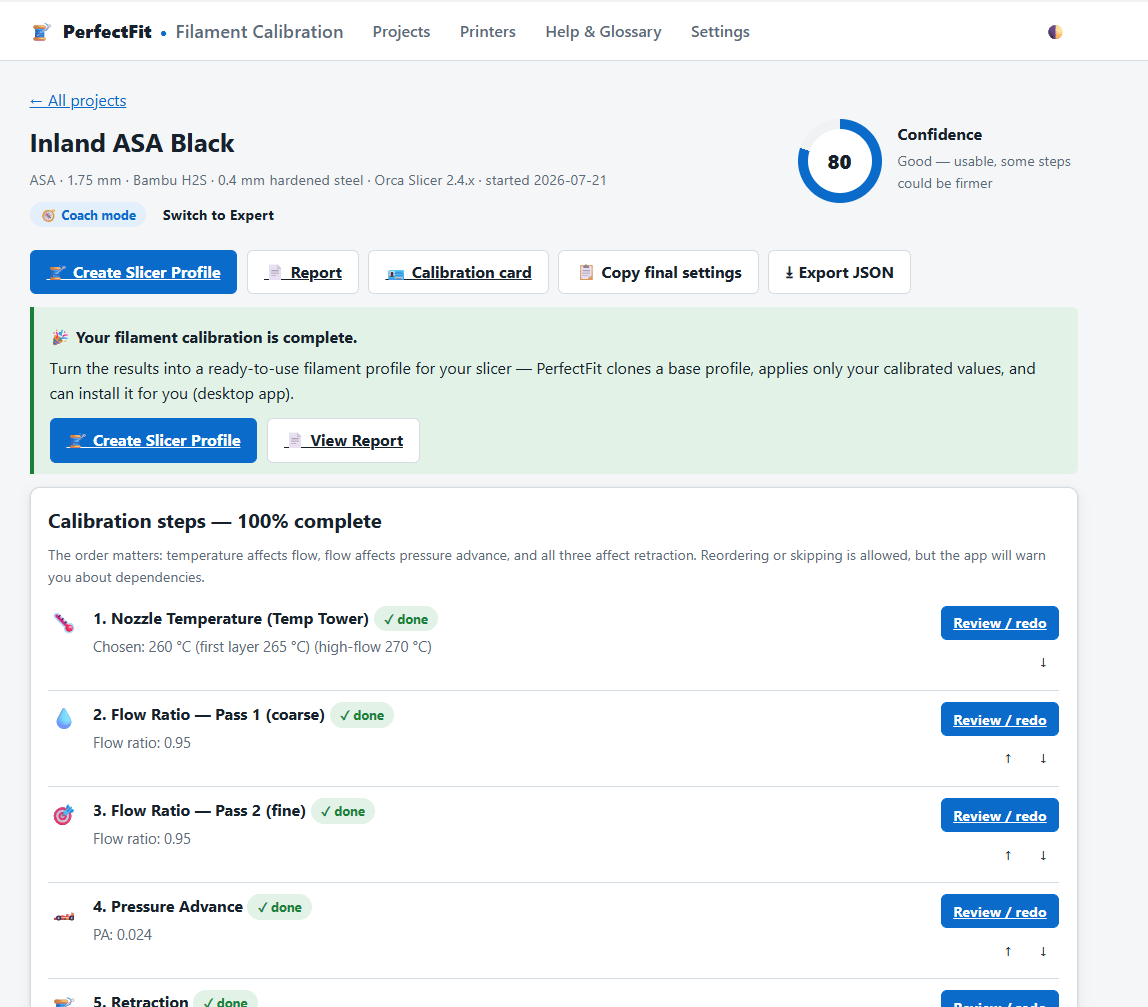Image resolution: width=1148 pixels, height=1007 pixels.
Task: Click the done badge on Nozzle Temperature
Action: [406, 620]
